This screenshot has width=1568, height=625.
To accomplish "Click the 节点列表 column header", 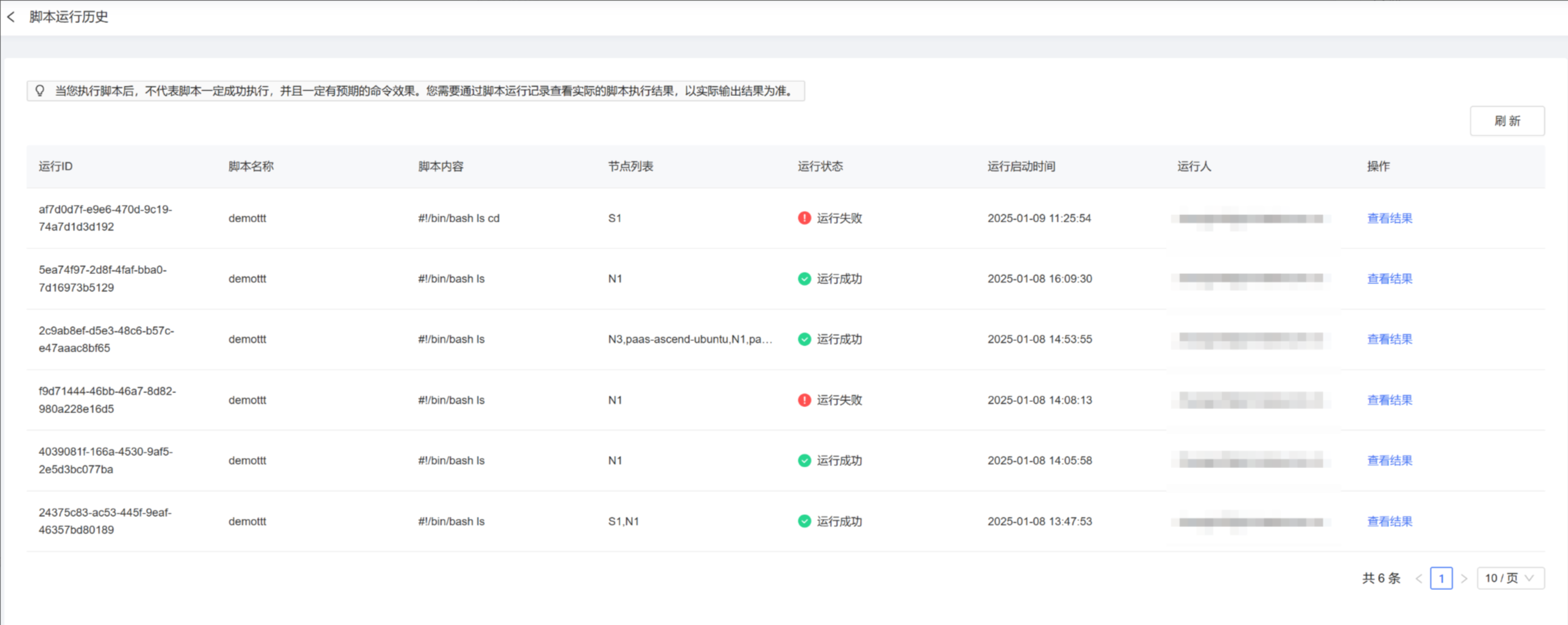I will click(x=631, y=166).
